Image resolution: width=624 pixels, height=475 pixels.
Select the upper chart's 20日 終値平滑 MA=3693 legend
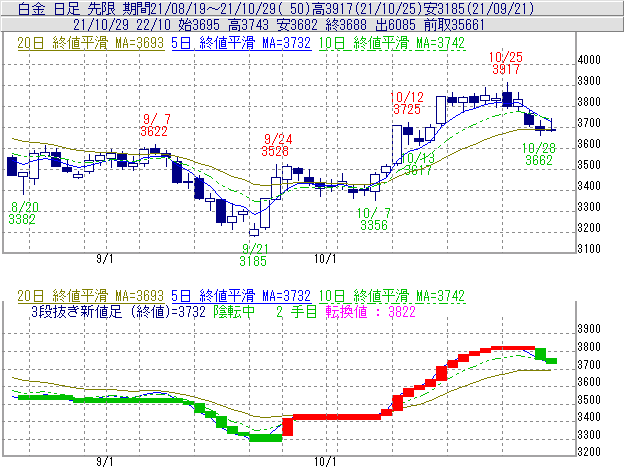pyautogui.click(x=90, y=43)
